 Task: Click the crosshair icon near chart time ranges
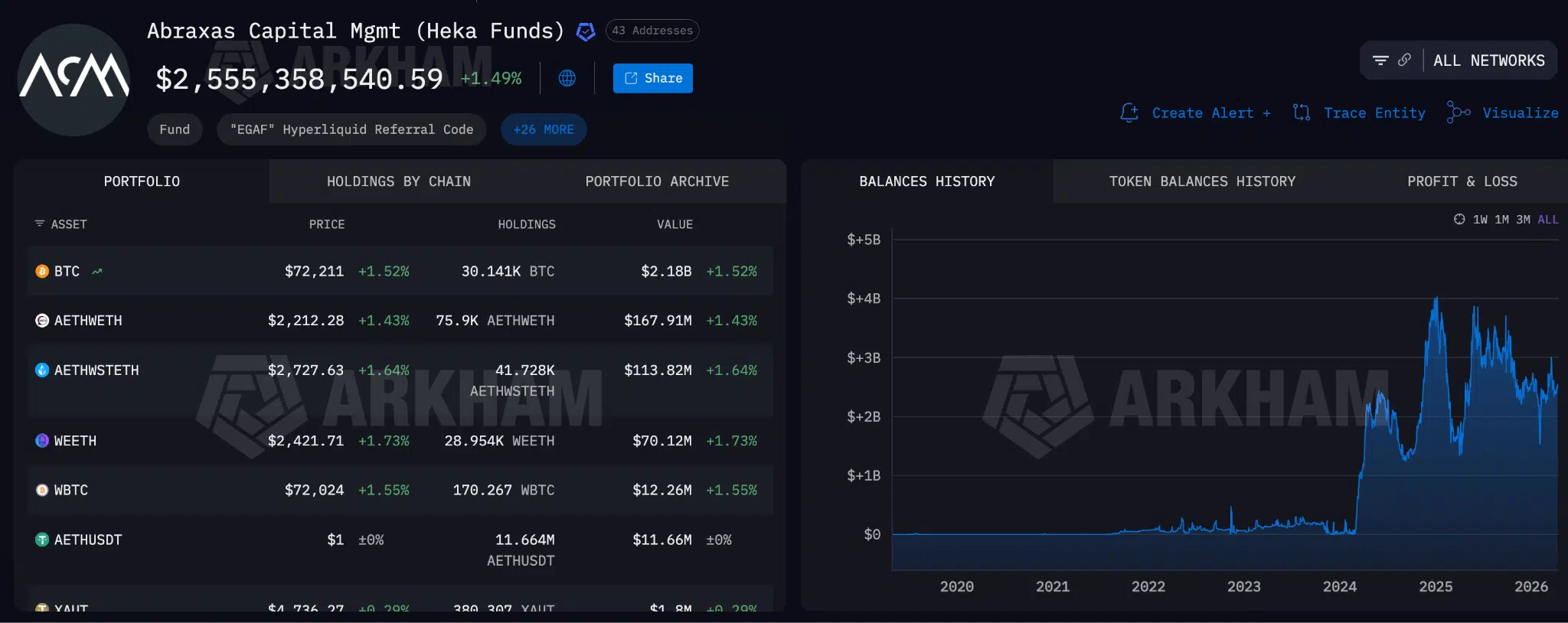pos(1459,220)
